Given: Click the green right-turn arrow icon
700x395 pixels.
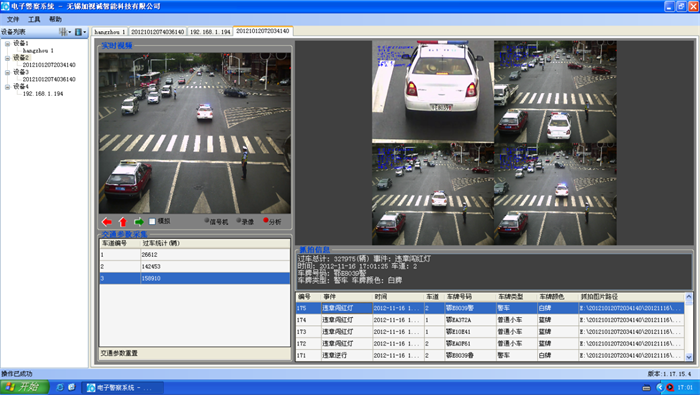Looking at the screenshot, I should (x=139, y=221).
